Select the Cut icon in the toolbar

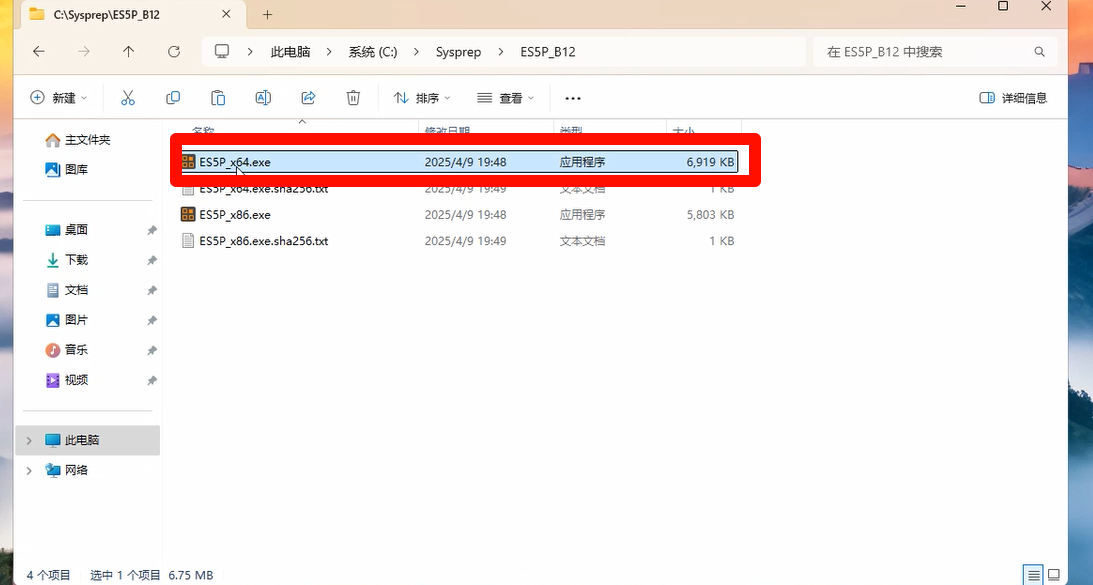coord(127,97)
